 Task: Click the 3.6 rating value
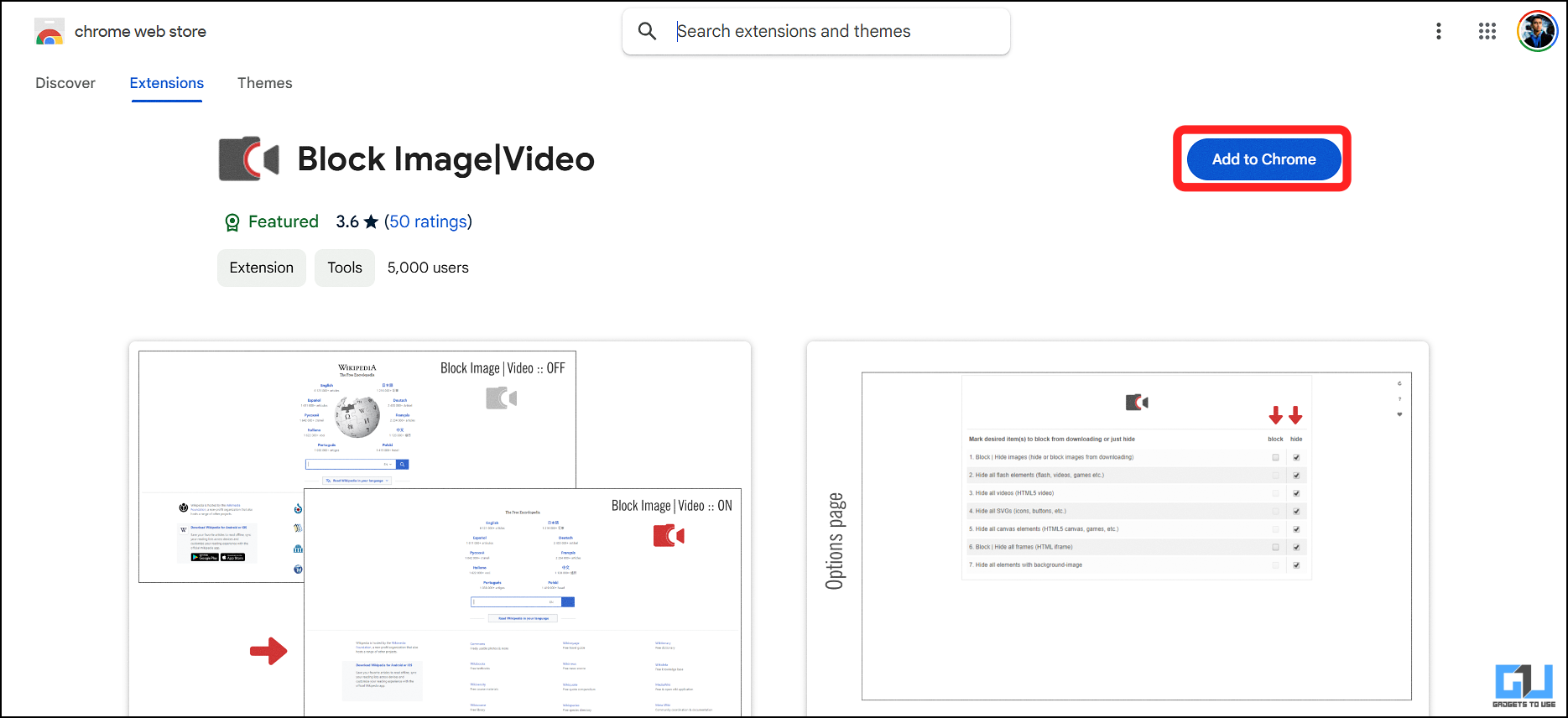click(x=346, y=221)
